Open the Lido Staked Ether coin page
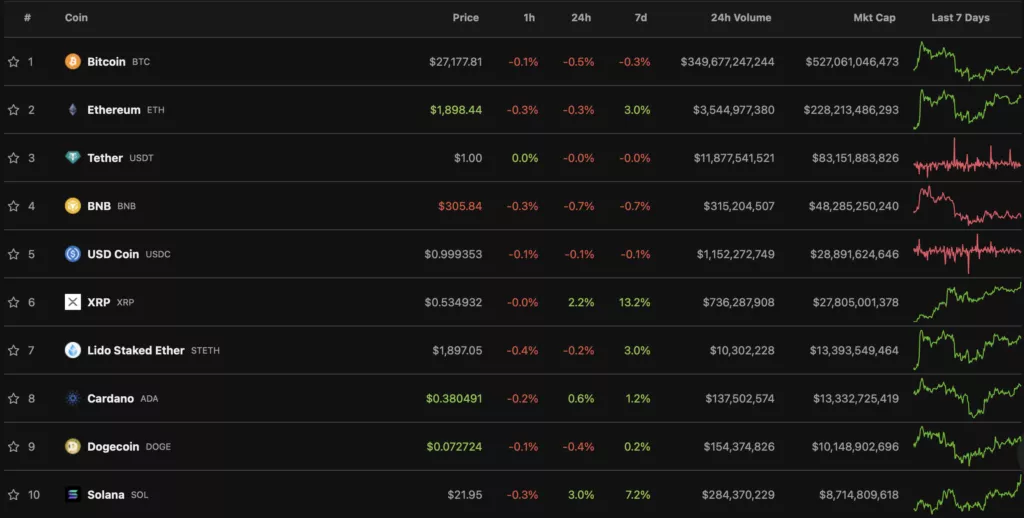1024x518 pixels. point(136,350)
